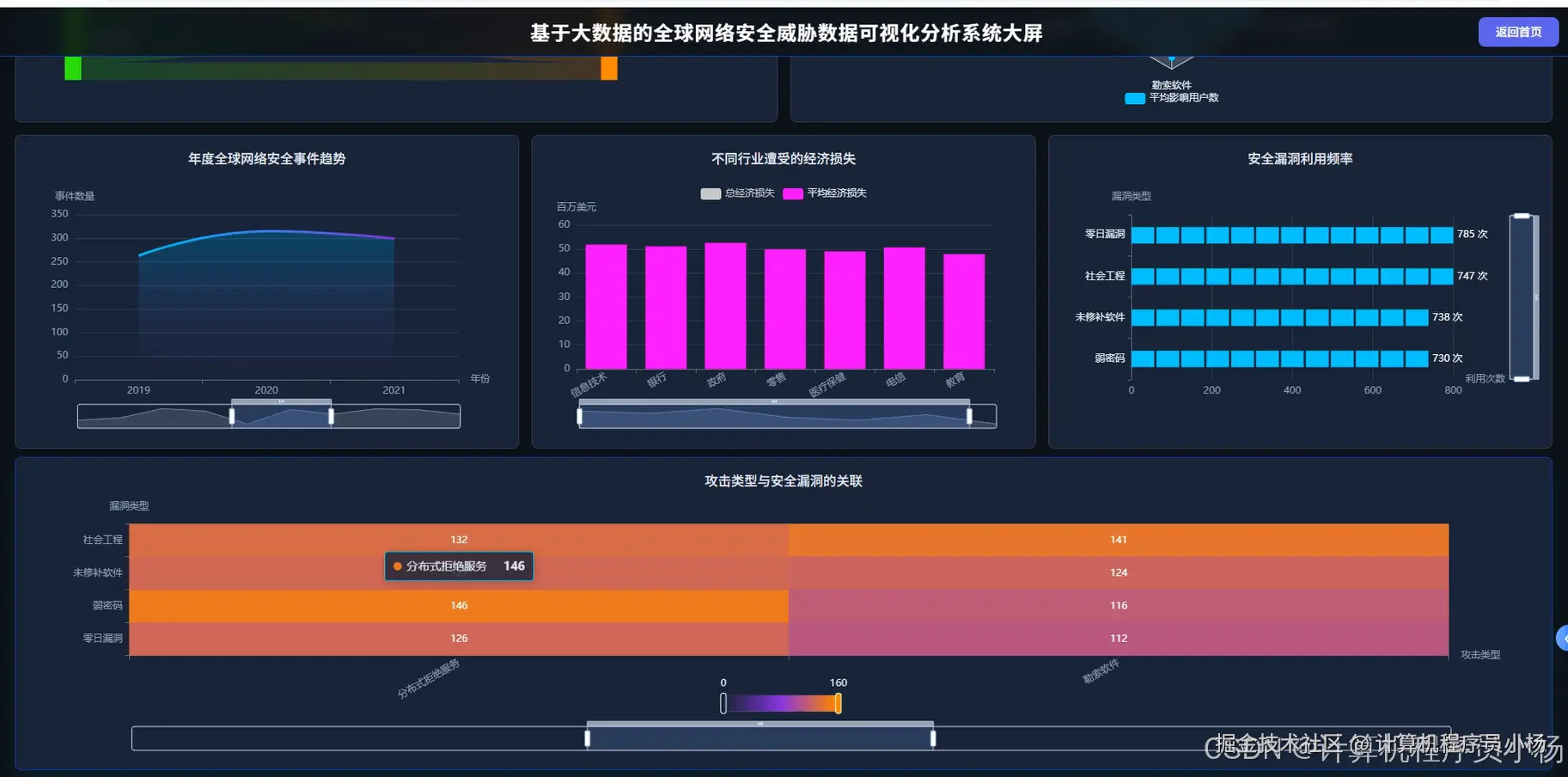Click heatmap cell with value 126

click(x=459, y=639)
